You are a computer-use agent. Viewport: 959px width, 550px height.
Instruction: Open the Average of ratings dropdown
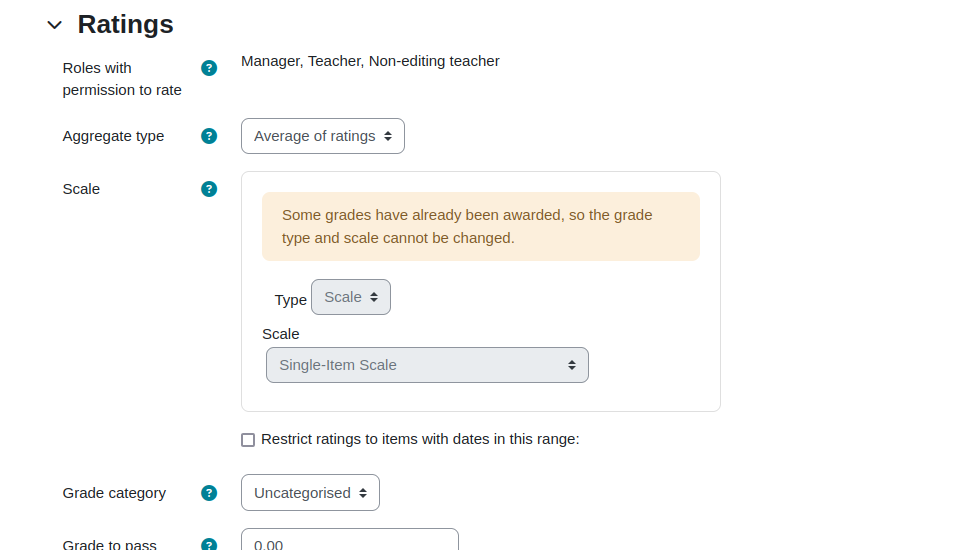click(323, 136)
